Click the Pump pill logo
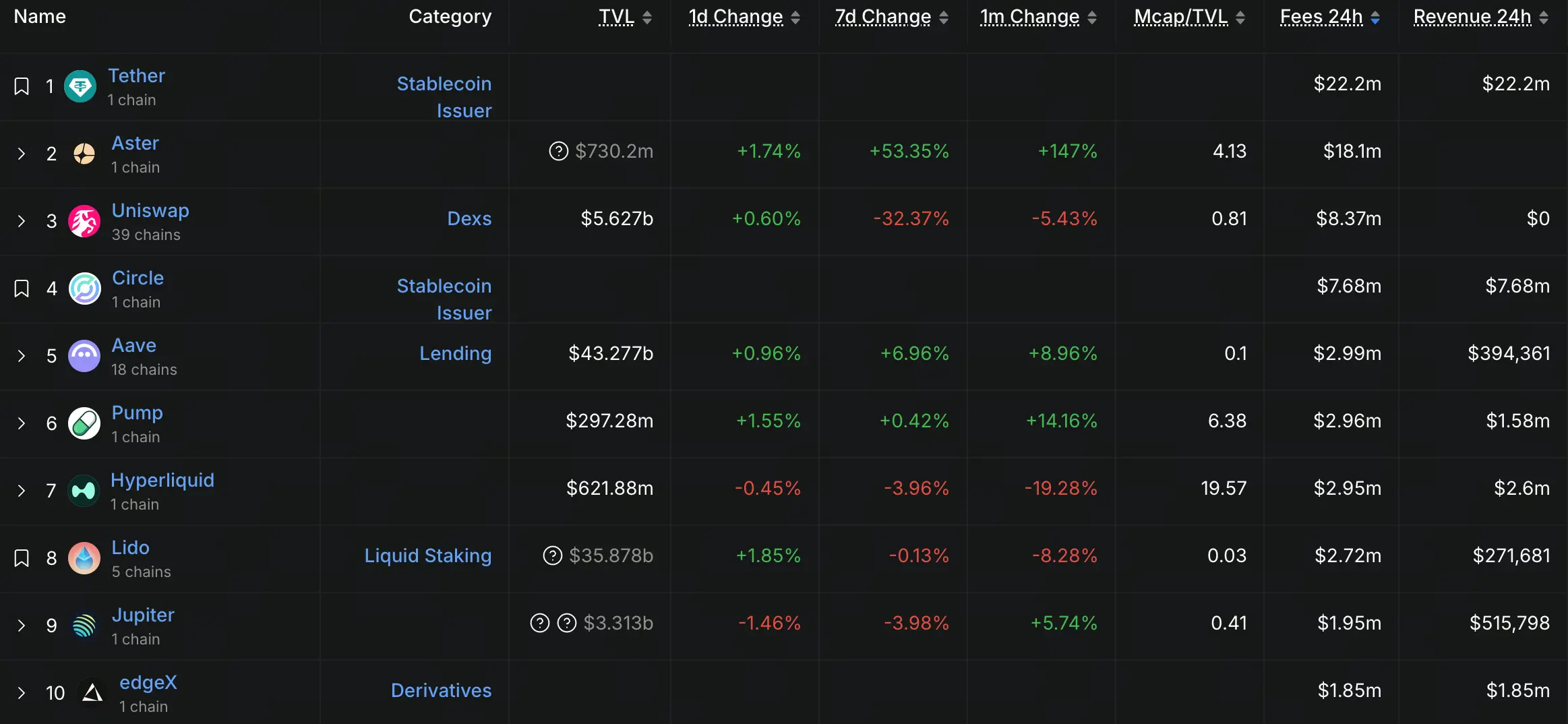This screenshot has width=1568, height=724. coord(84,423)
